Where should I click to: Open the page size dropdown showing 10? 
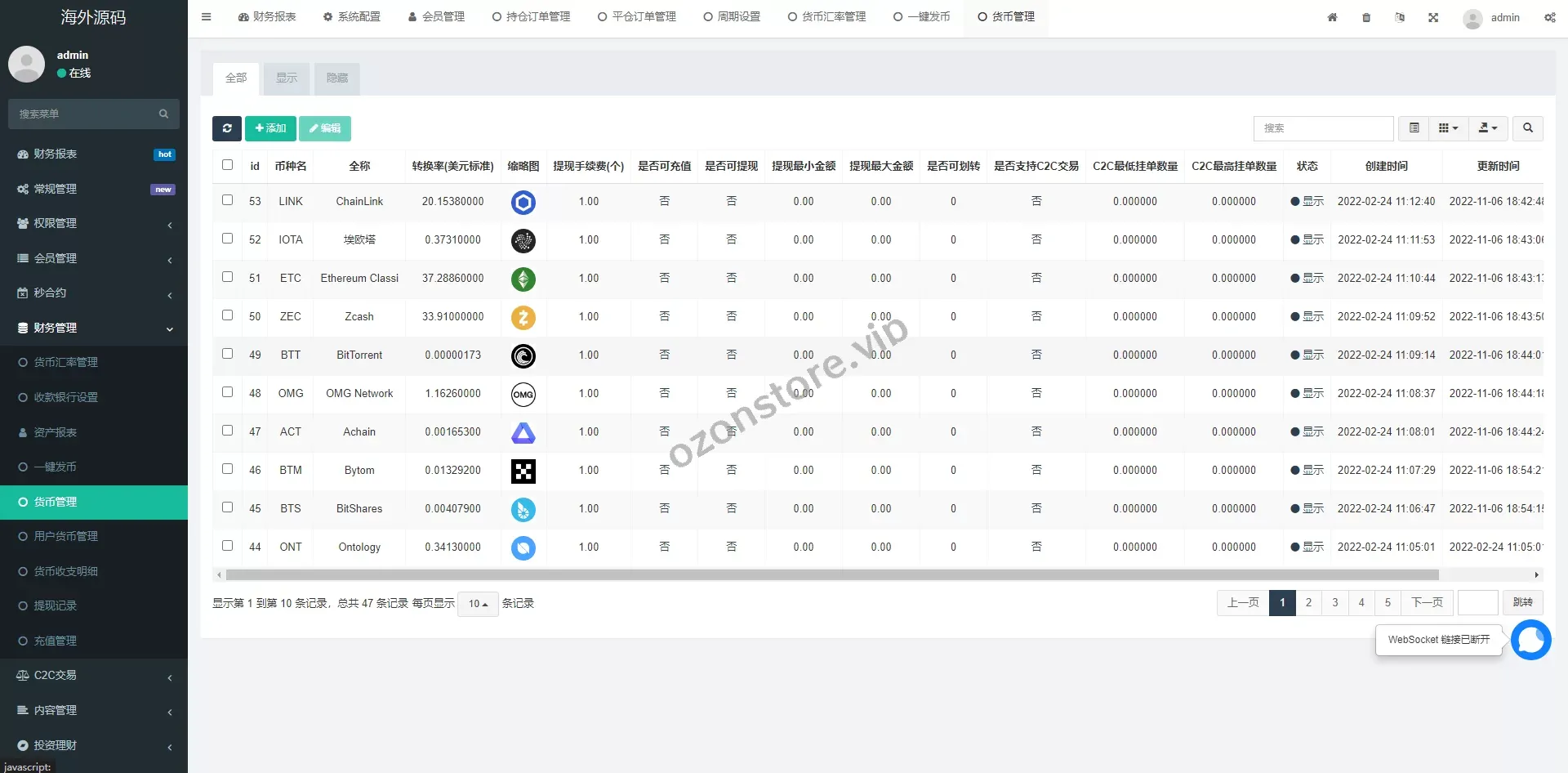tap(478, 604)
